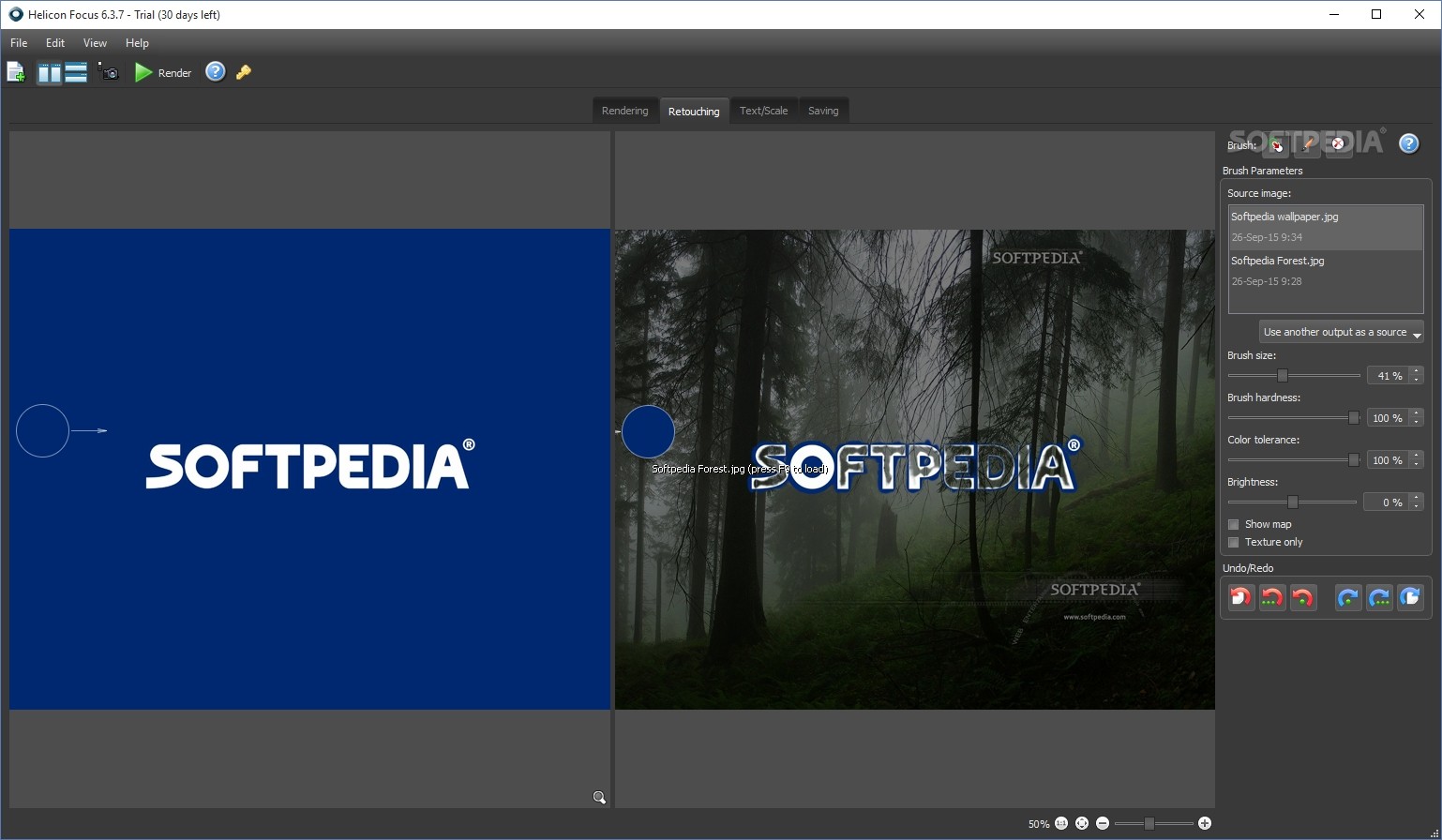This screenshot has height=840, width=1442.
Task: Open help from the toolbar question-mark icon
Action: tap(216, 71)
